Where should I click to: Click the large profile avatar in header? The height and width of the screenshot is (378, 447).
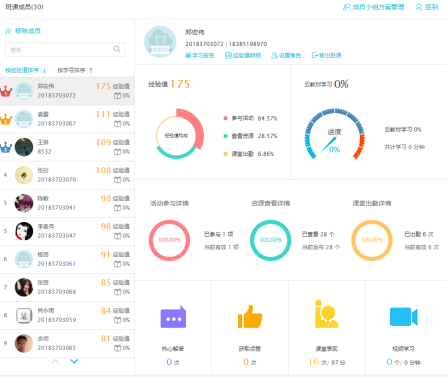coord(160,42)
